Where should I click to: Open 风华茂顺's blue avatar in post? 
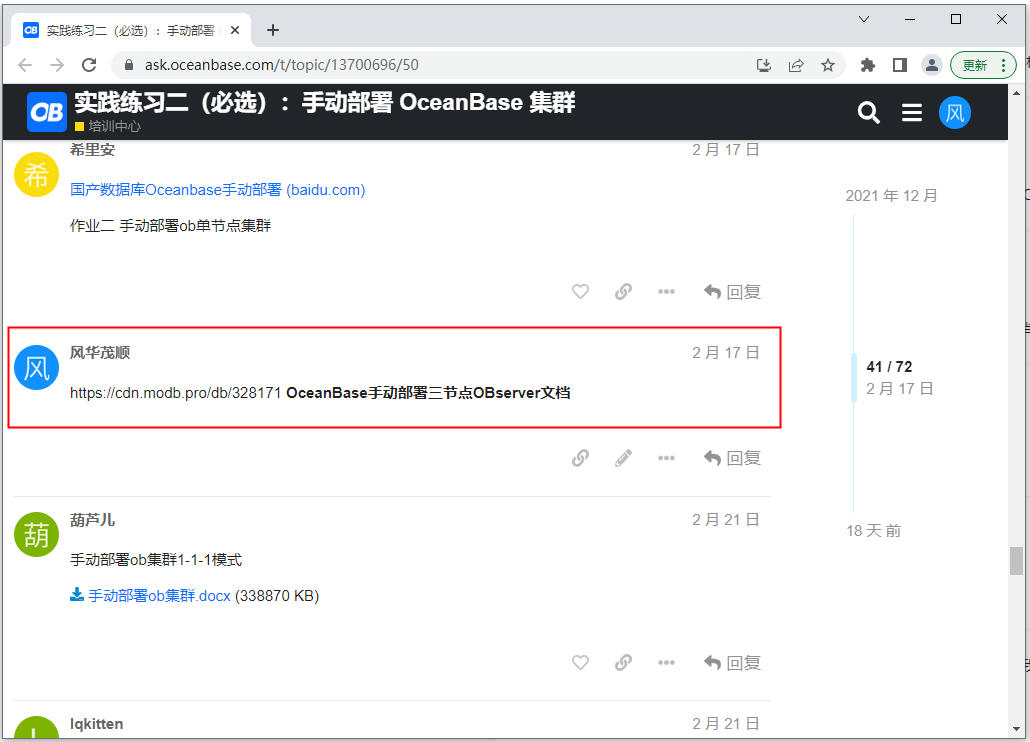pos(37,368)
